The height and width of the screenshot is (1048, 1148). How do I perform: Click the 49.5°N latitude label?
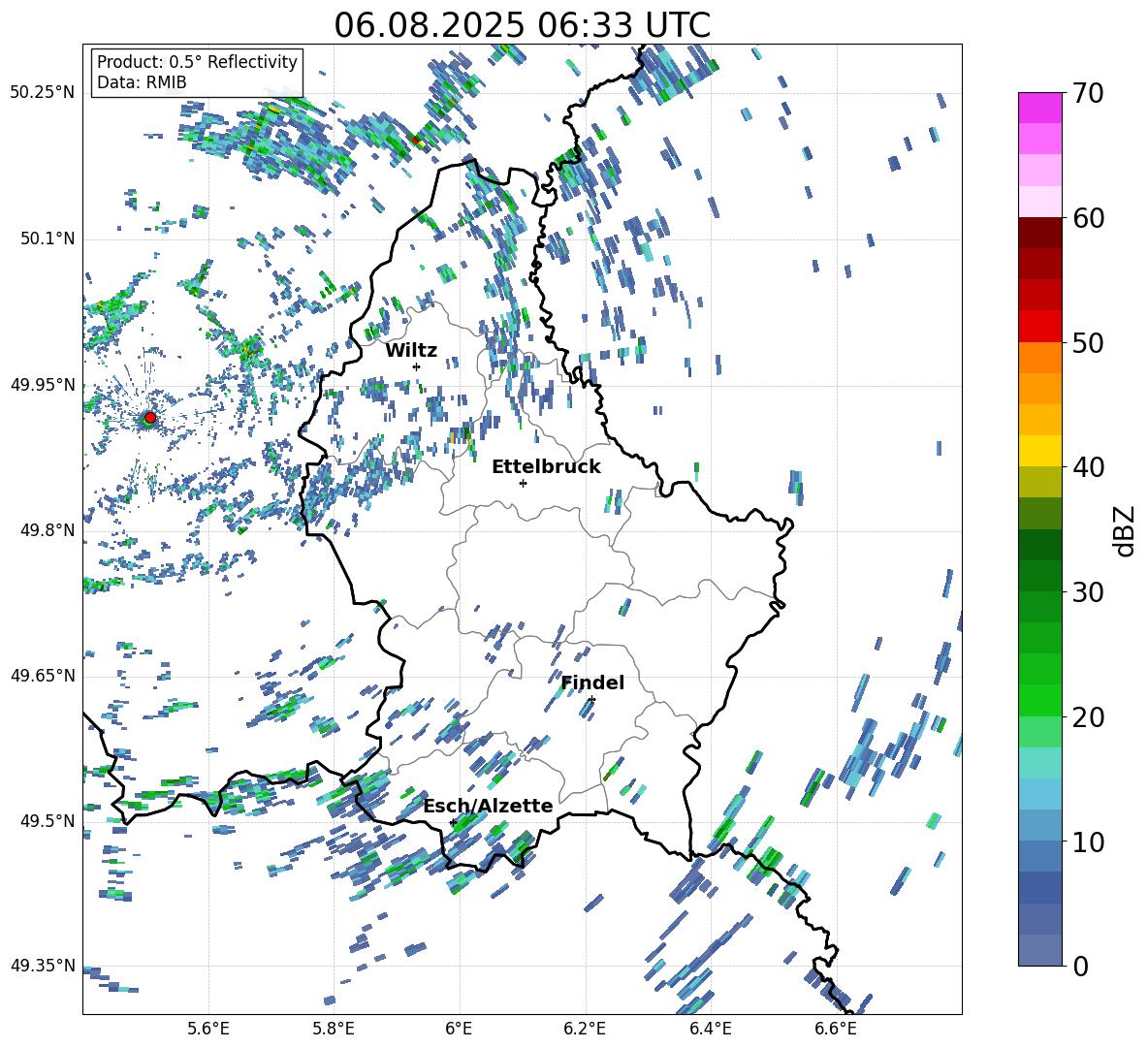coord(48,821)
